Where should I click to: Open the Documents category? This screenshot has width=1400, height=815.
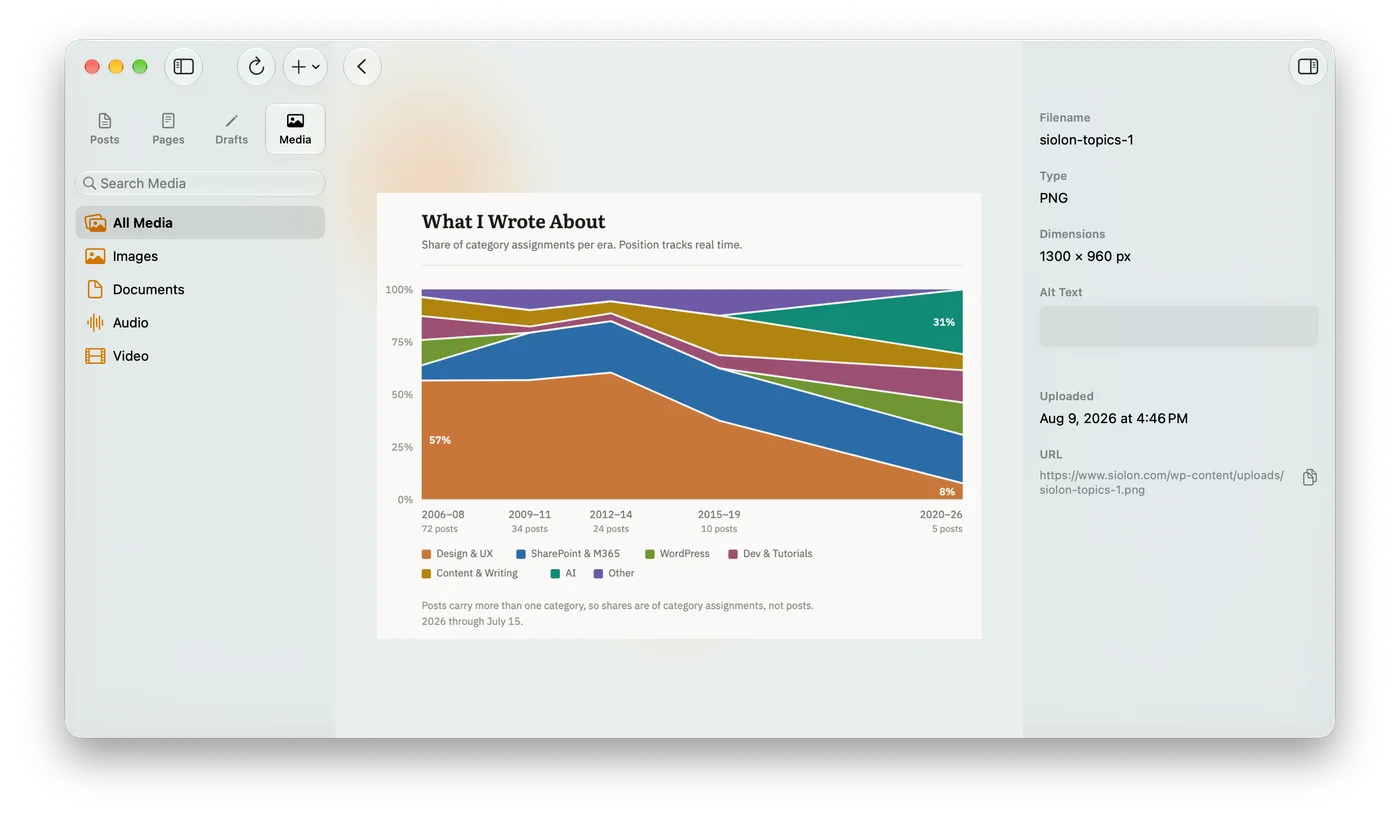point(200,289)
